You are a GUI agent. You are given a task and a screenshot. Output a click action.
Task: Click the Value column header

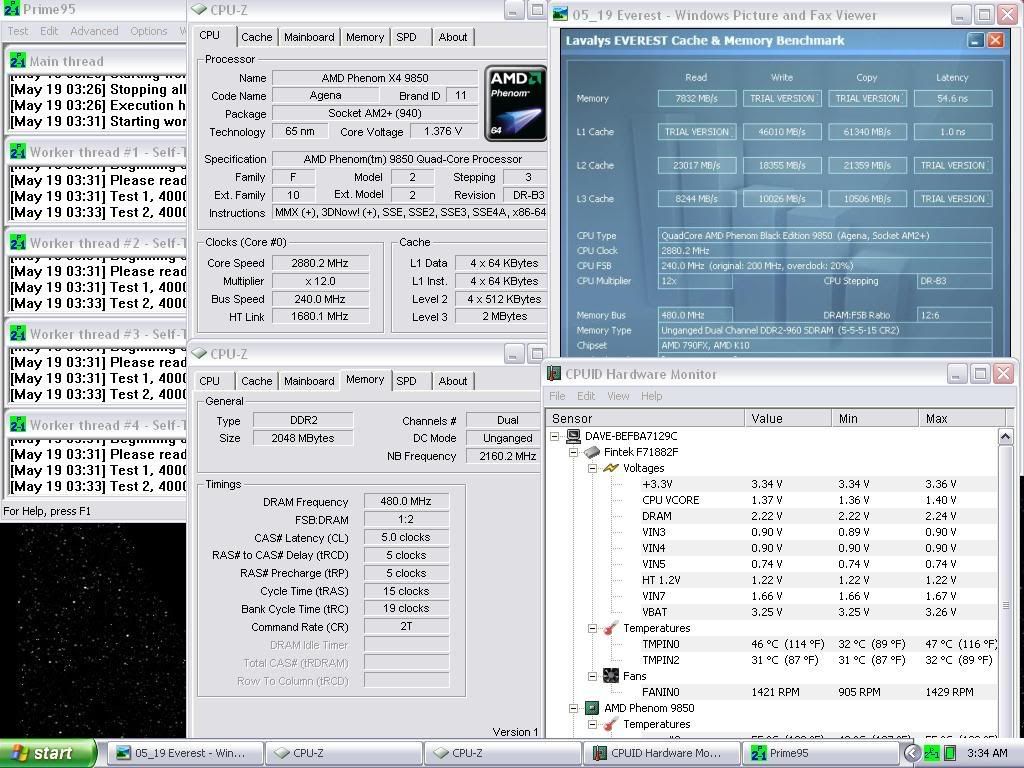[x=788, y=419]
